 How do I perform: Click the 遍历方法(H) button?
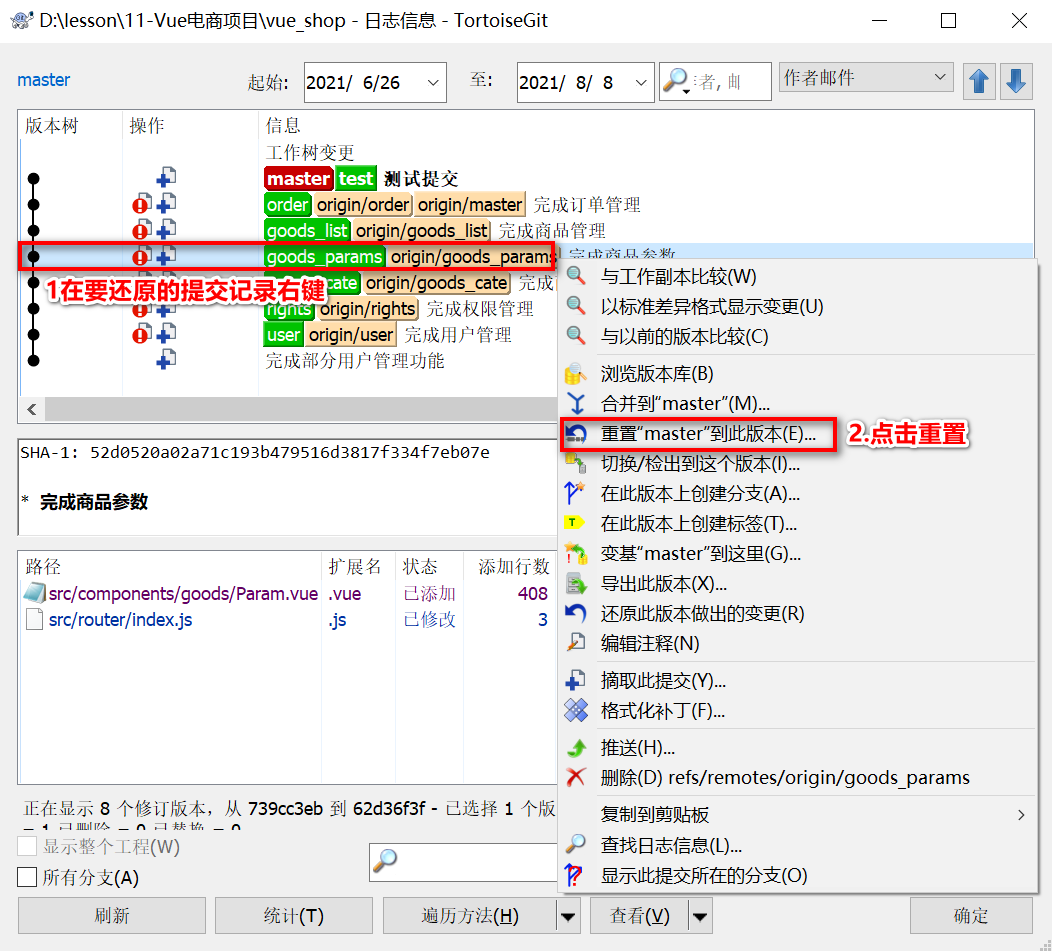[470, 916]
